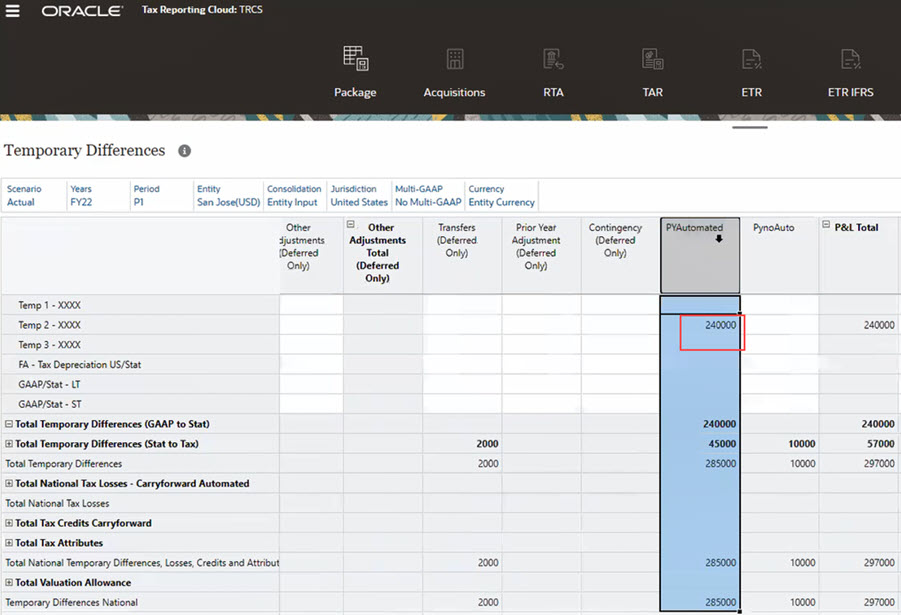This screenshot has height=615, width=901.
Task: Change the Years FY22 selection
Action: [80, 202]
